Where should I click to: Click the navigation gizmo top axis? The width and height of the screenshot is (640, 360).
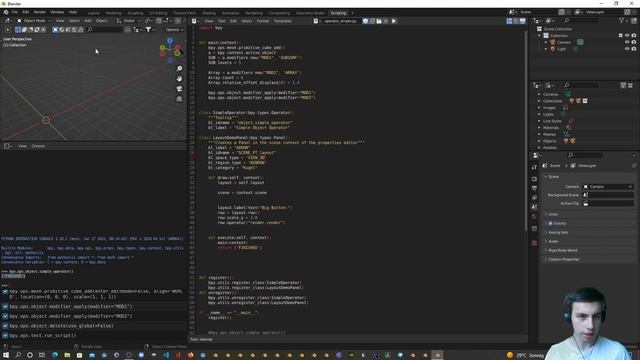click(x=170, y=40)
